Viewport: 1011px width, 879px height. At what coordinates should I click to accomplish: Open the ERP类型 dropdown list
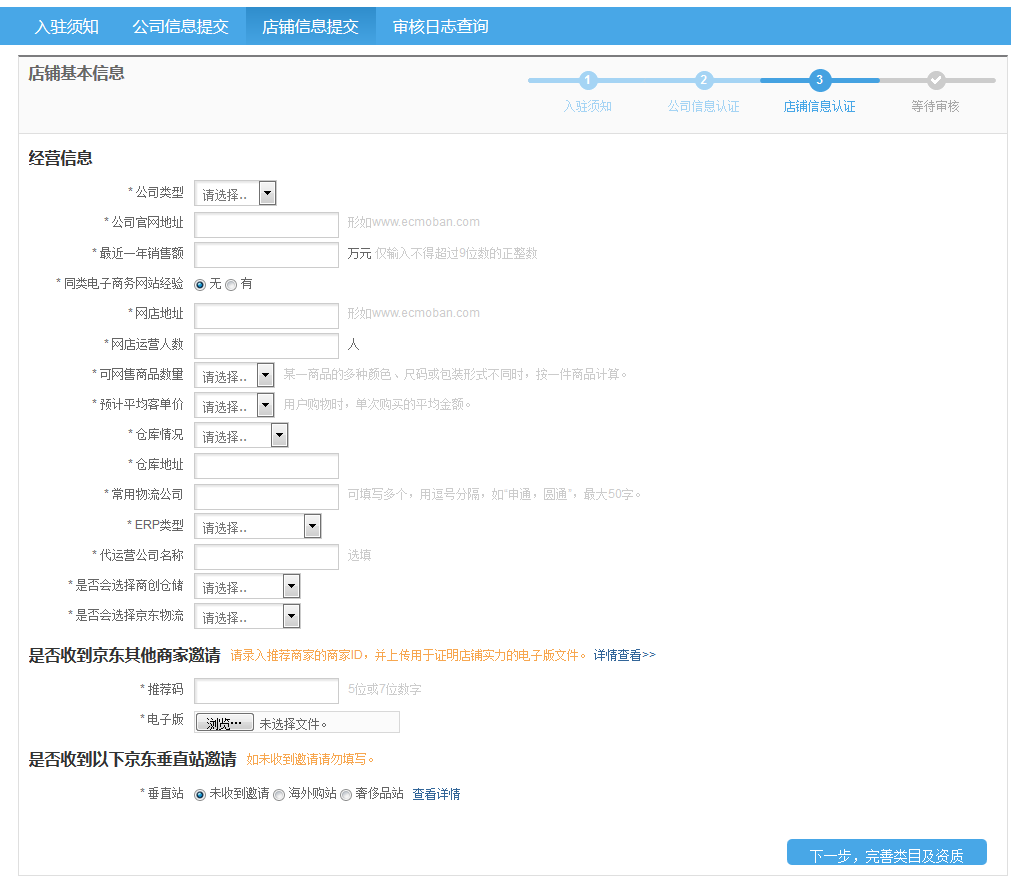click(257, 527)
